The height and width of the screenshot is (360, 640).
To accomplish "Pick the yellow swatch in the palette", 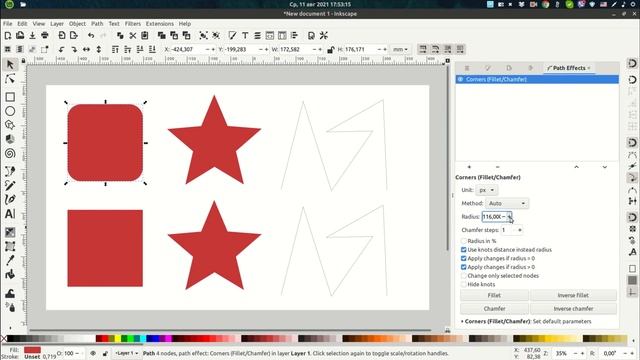I will pyautogui.click(x=118, y=338).
